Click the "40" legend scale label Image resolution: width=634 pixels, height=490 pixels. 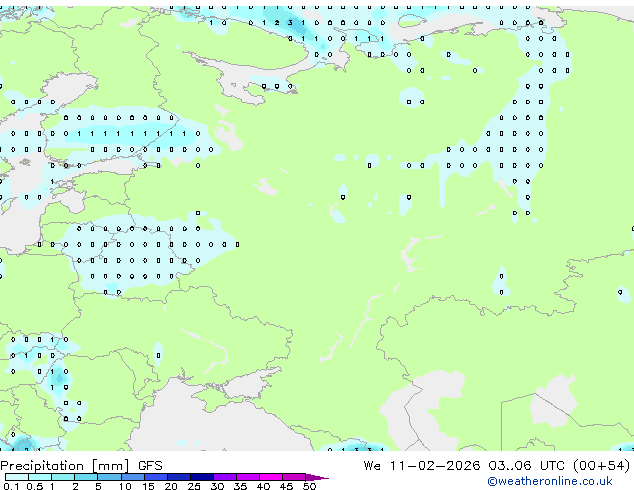(263, 486)
